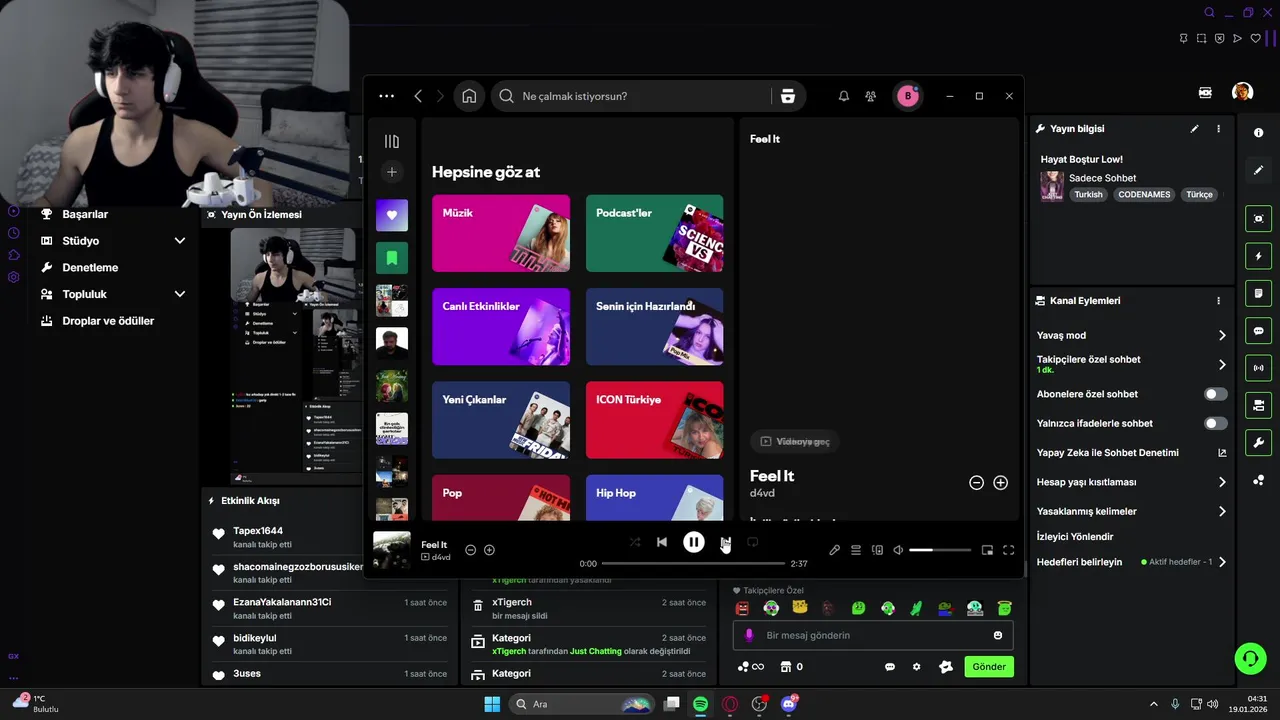The height and width of the screenshot is (720, 1280).
Task: Open the Canlı Etkinlikler card
Action: [x=501, y=326]
